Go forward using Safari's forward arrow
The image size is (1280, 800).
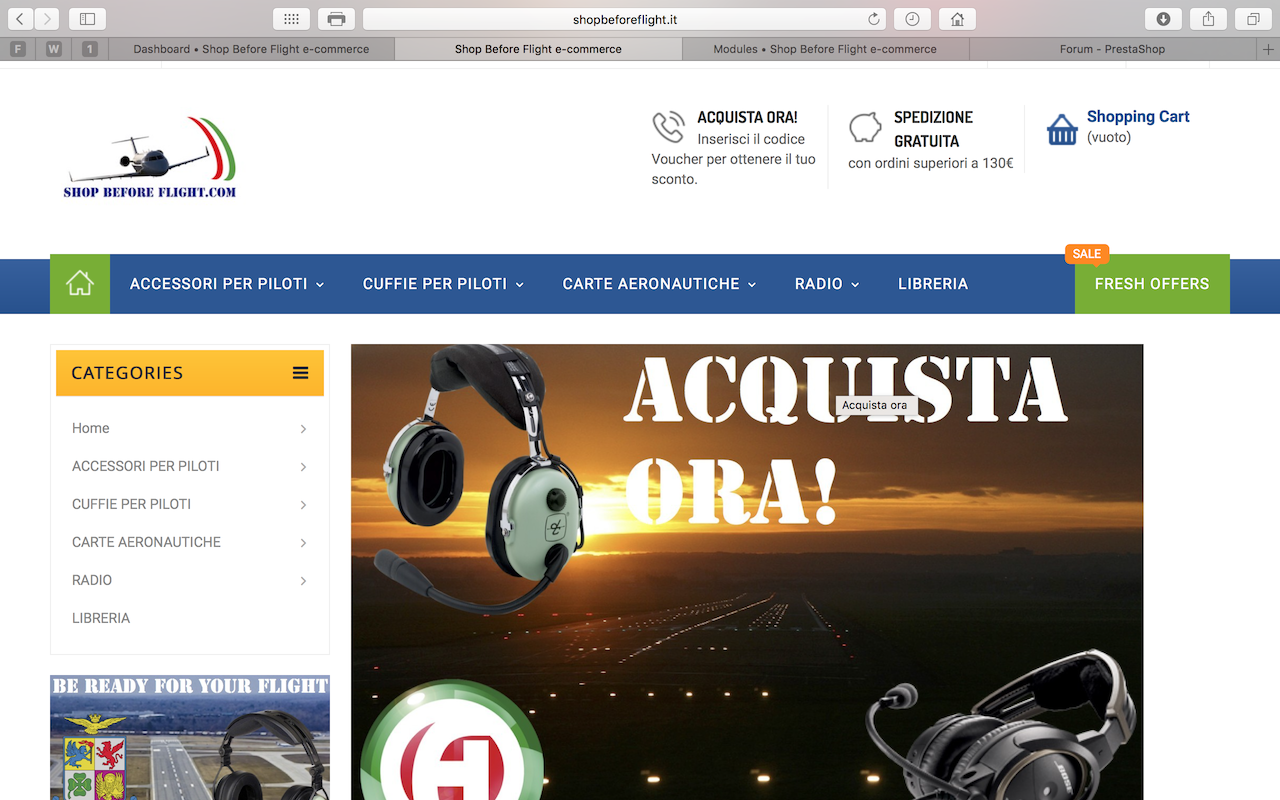(x=47, y=19)
